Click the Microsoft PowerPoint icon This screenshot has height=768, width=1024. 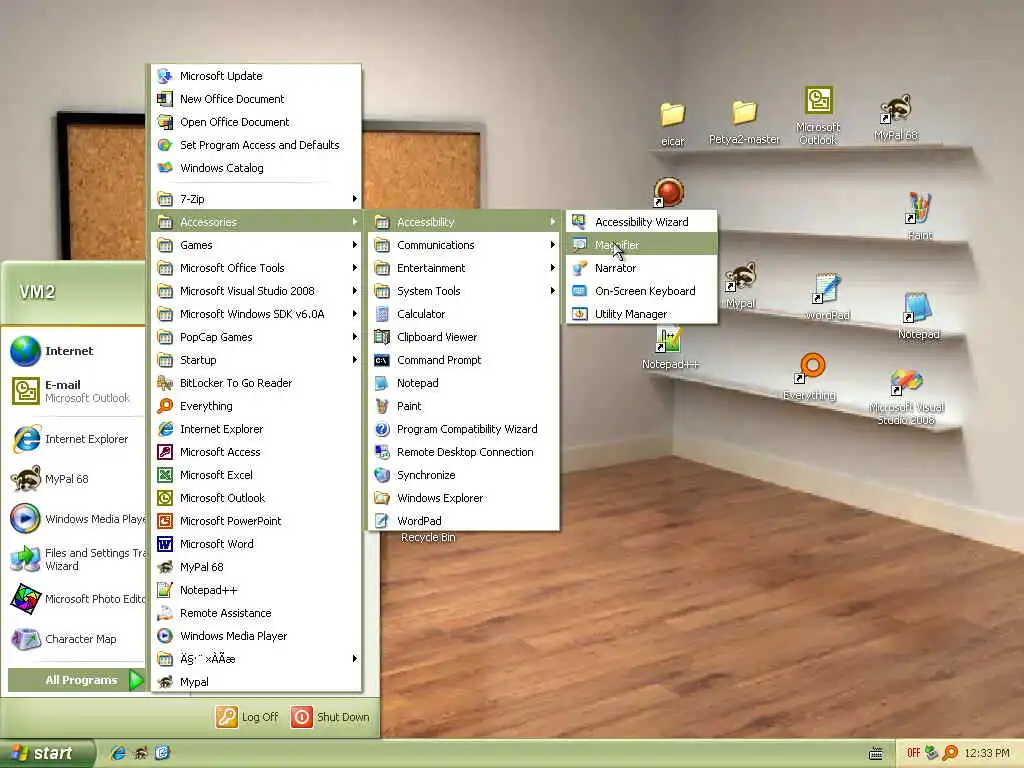tap(165, 520)
